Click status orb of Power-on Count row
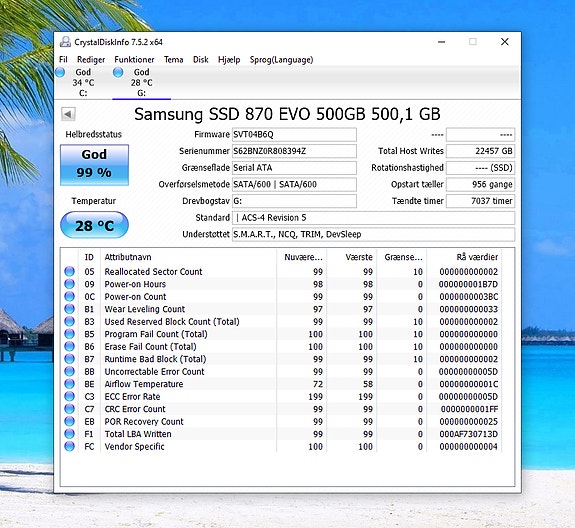The height and width of the screenshot is (528, 575). 69,296
